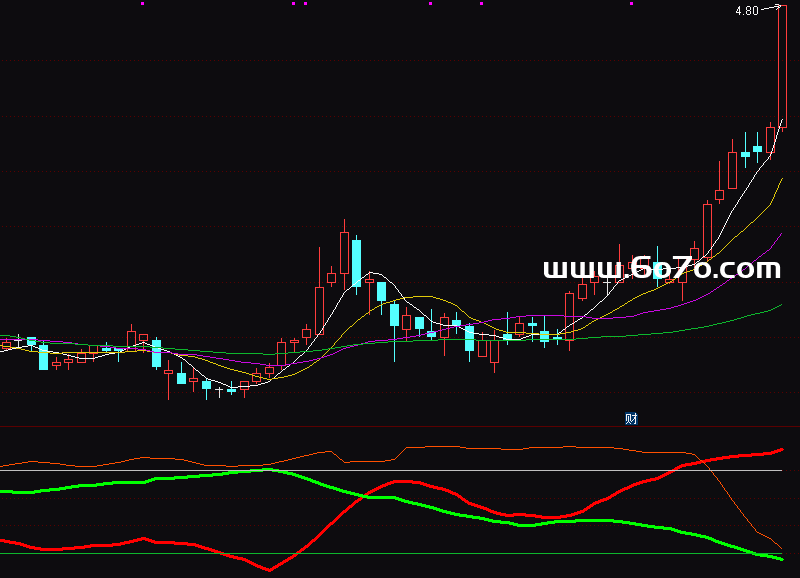Click the second magenta top marker from right
This screenshot has width=800, height=578.
pos(482,4)
